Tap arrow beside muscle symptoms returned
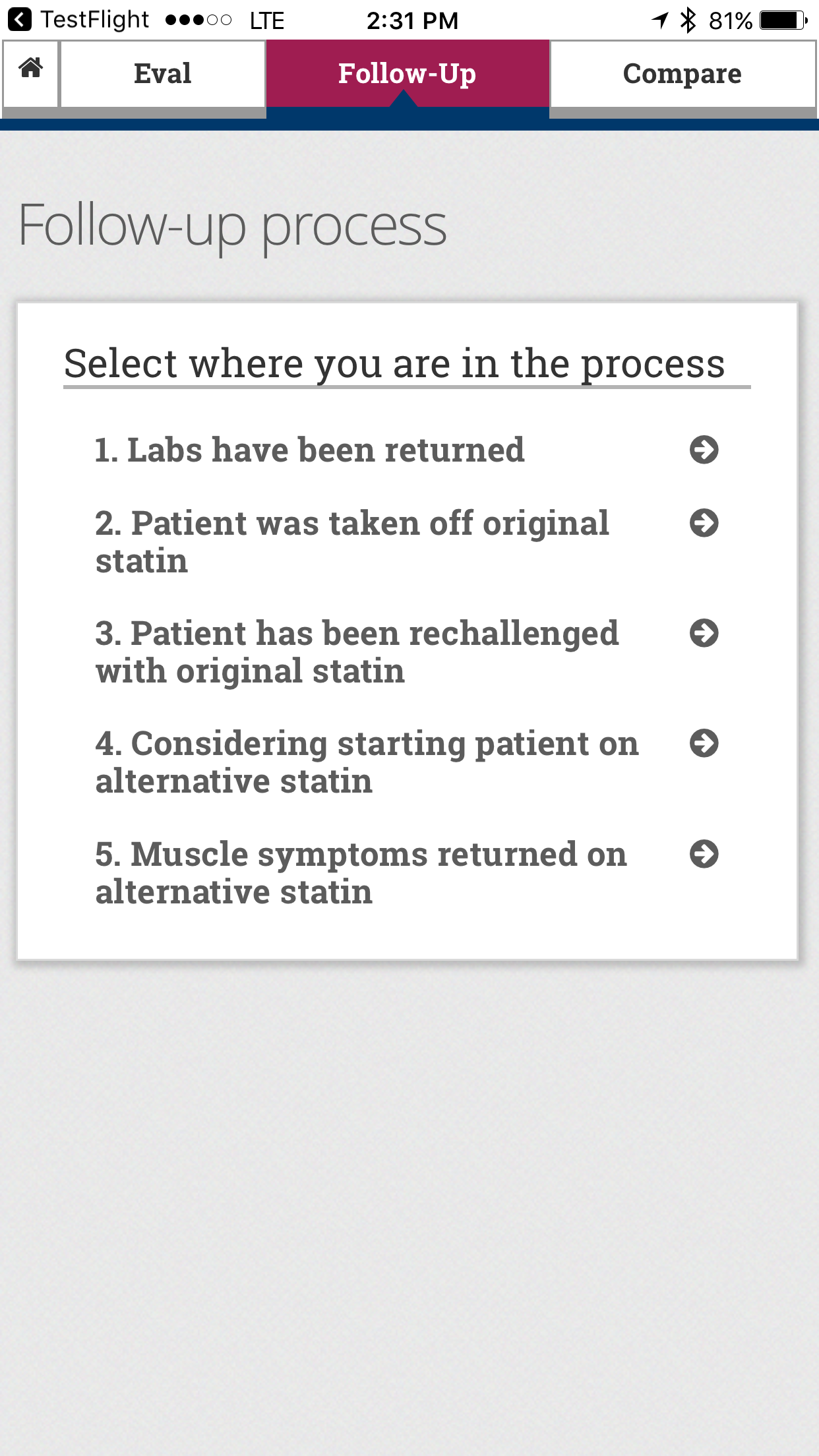 704,855
